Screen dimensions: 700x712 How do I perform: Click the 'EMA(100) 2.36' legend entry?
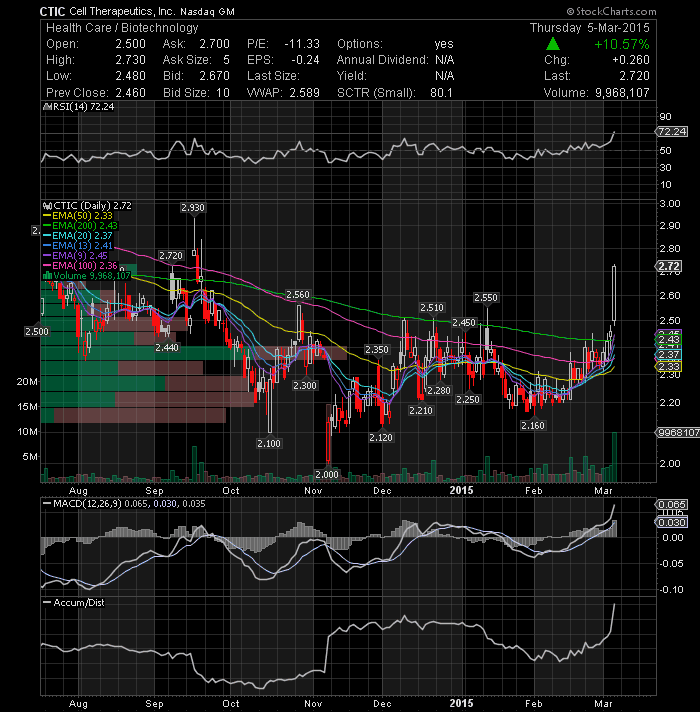[84, 266]
